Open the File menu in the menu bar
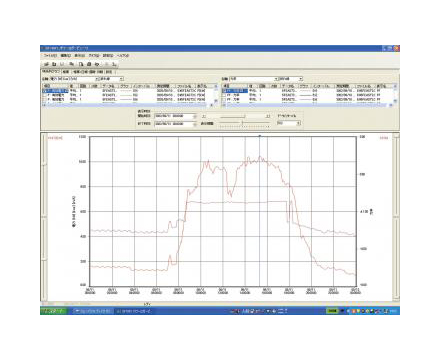 [51, 56]
